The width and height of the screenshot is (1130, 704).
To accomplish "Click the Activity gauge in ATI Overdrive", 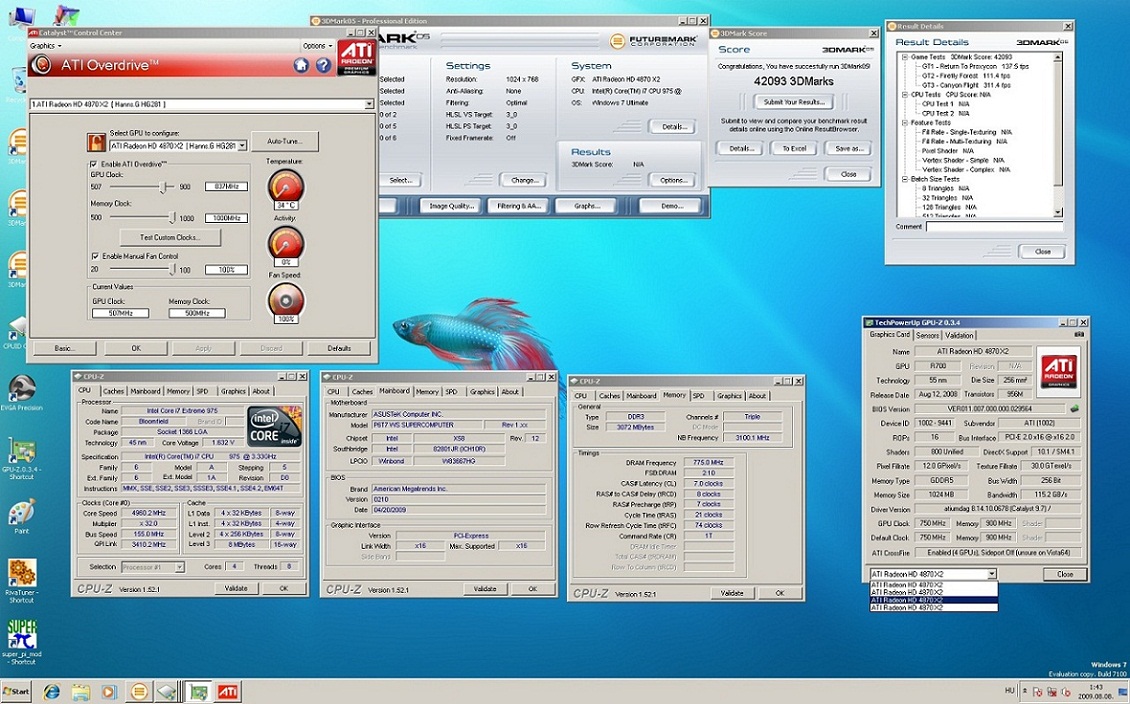I will [x=285, y=246].
